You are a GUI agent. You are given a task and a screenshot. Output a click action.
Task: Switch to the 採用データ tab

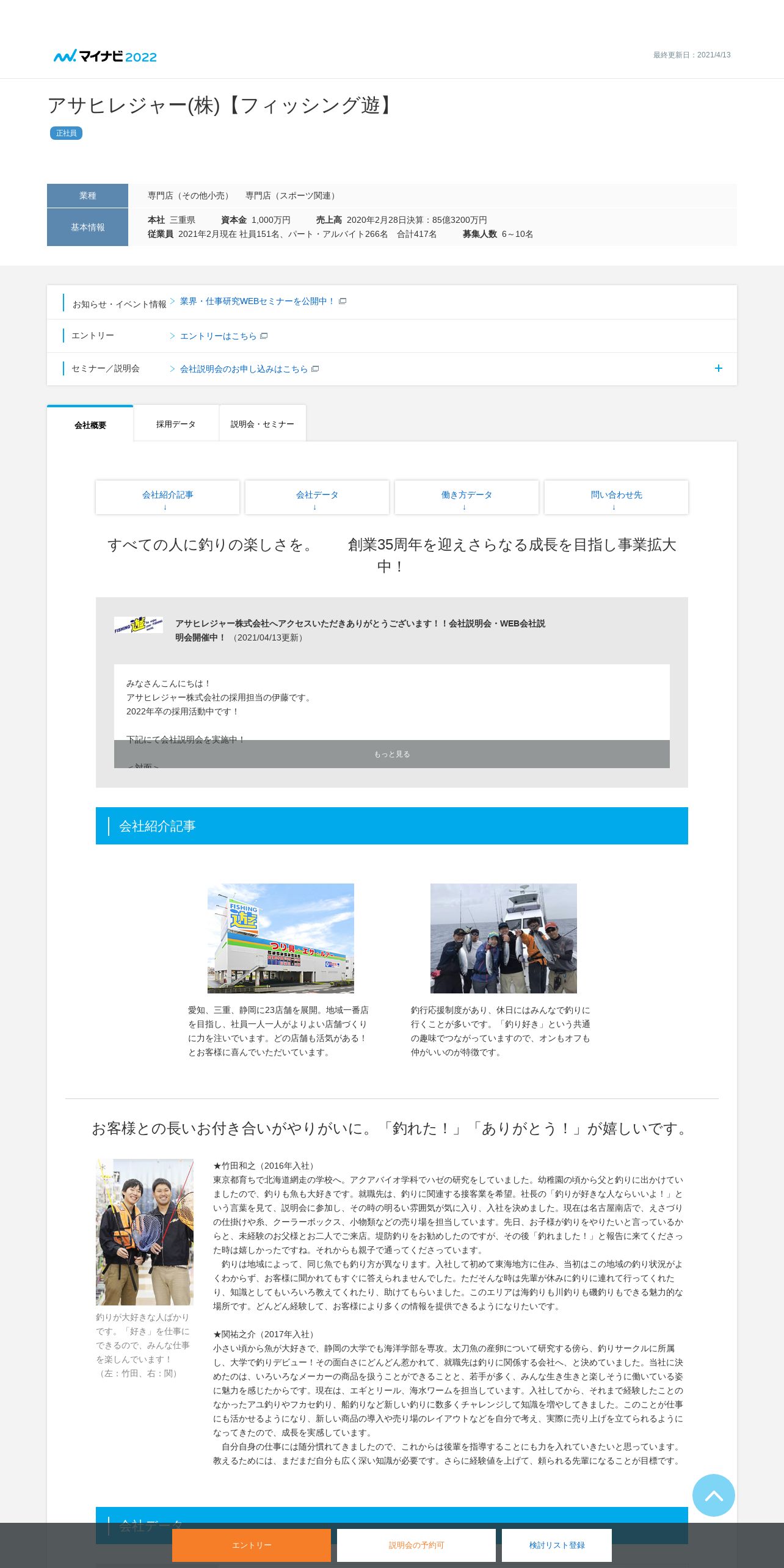[176, 424]
